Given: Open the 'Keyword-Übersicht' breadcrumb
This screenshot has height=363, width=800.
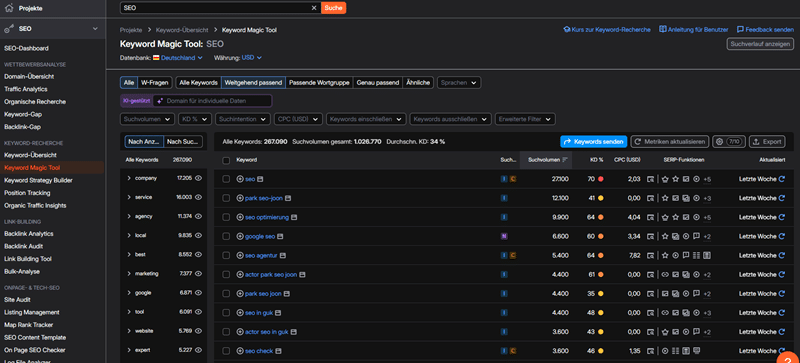Looking at the screenshot, I should point(182,30).
